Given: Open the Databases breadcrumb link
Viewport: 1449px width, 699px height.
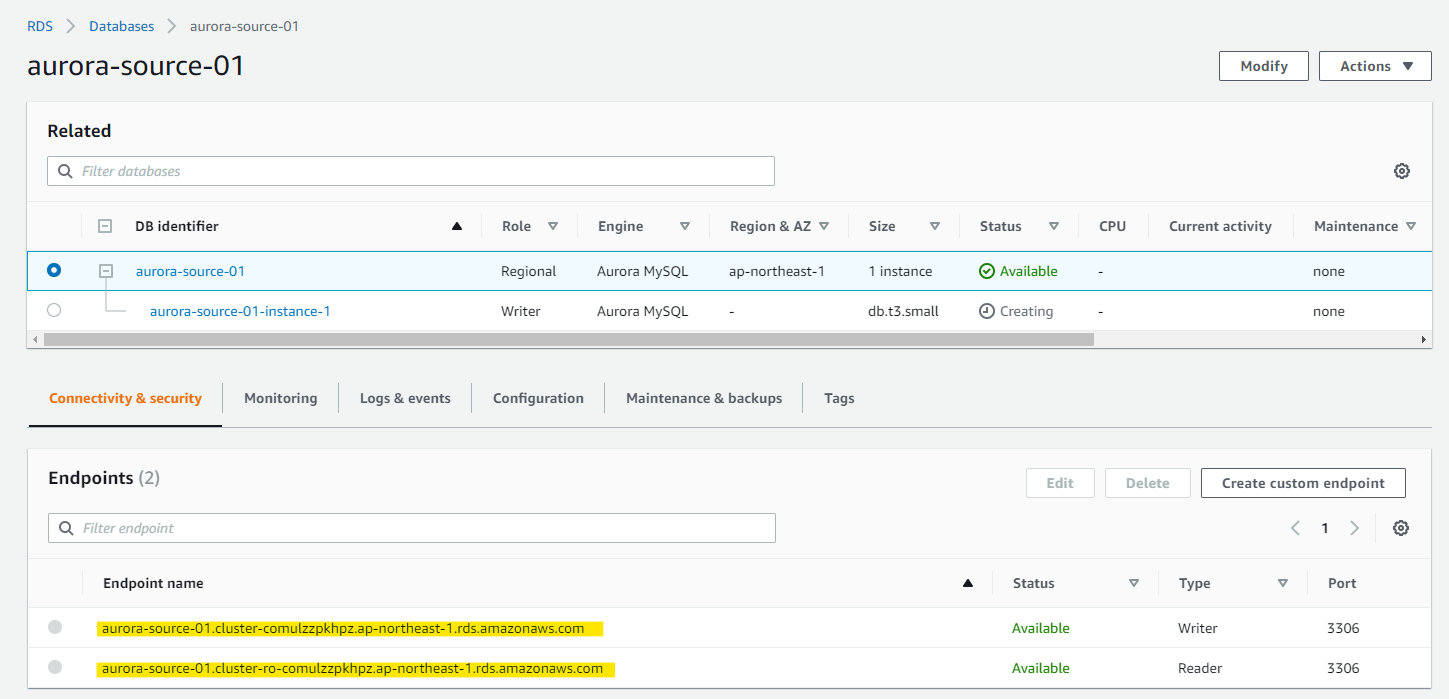Looking at the screenshot, I should coord(122,26).
